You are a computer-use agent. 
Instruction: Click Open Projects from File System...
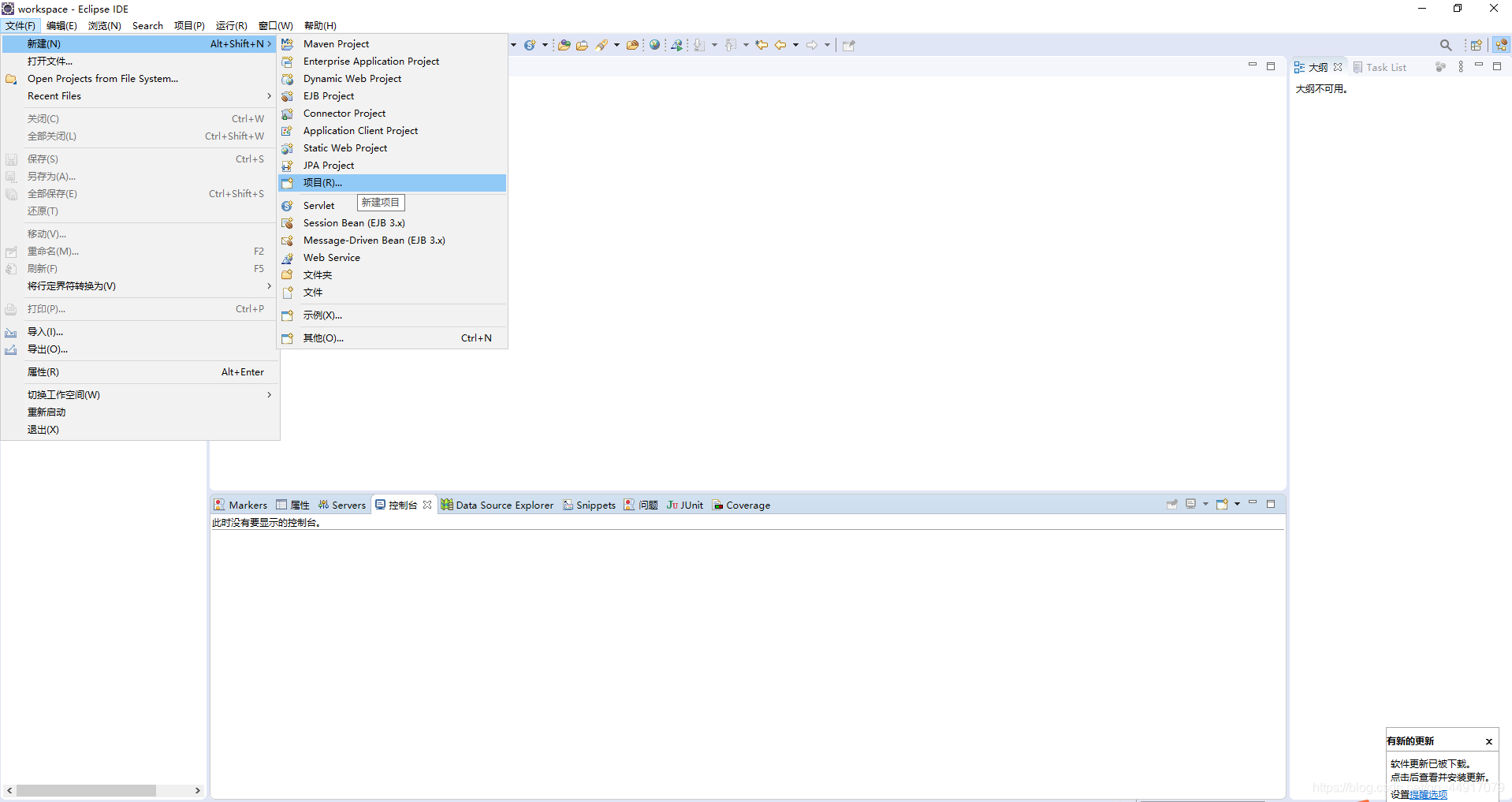click(x=140, y=79)
